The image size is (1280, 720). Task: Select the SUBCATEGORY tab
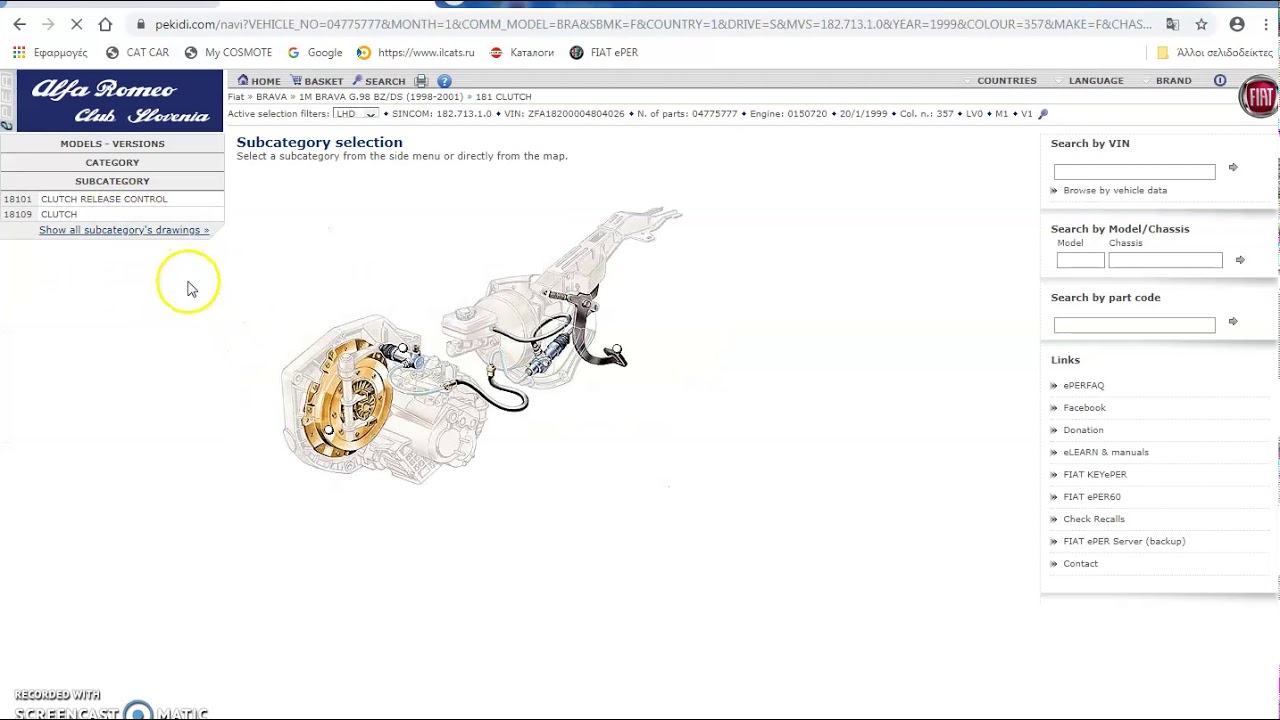[112, 181]
